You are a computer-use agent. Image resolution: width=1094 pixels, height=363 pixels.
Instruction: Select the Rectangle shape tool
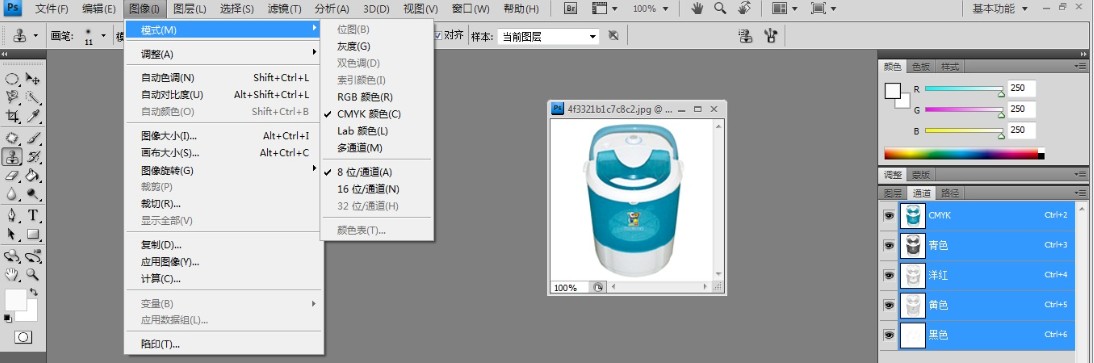(33, 234)
